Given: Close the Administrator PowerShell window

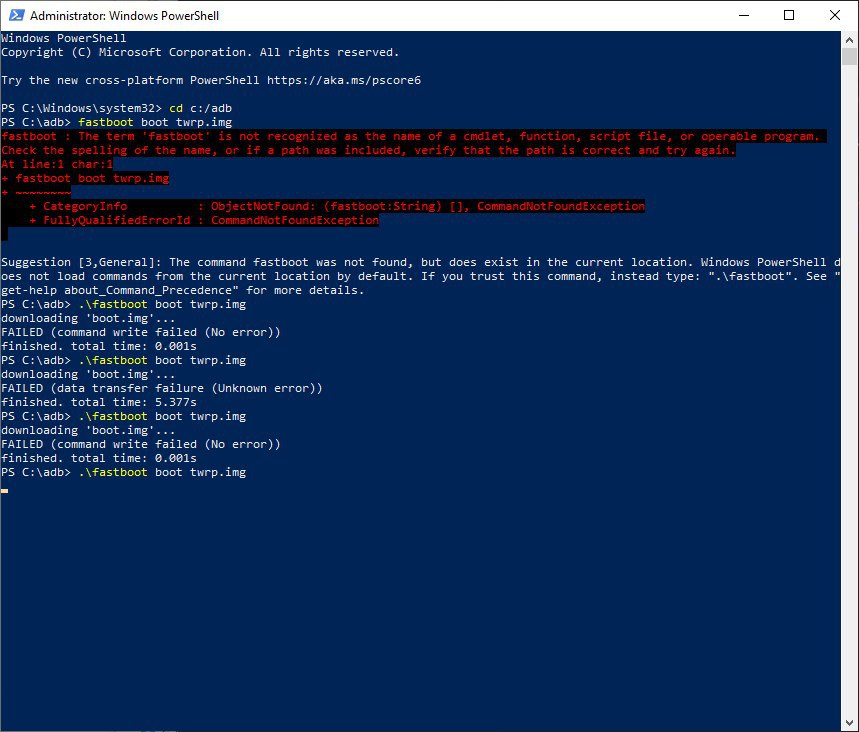Looking at the screenshot, I should (x=835, y=15).
